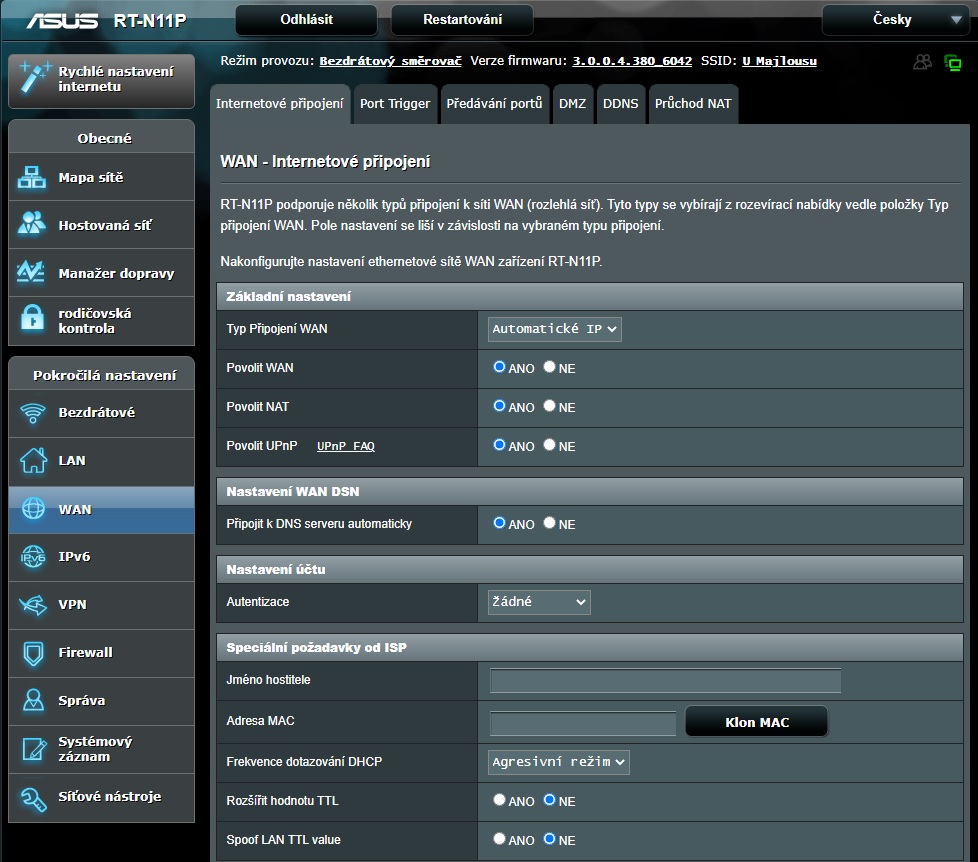The width and height of the screenshot is (978, 862).
Task: Open Hostovaná síť guest network icon
Action: 32,225
